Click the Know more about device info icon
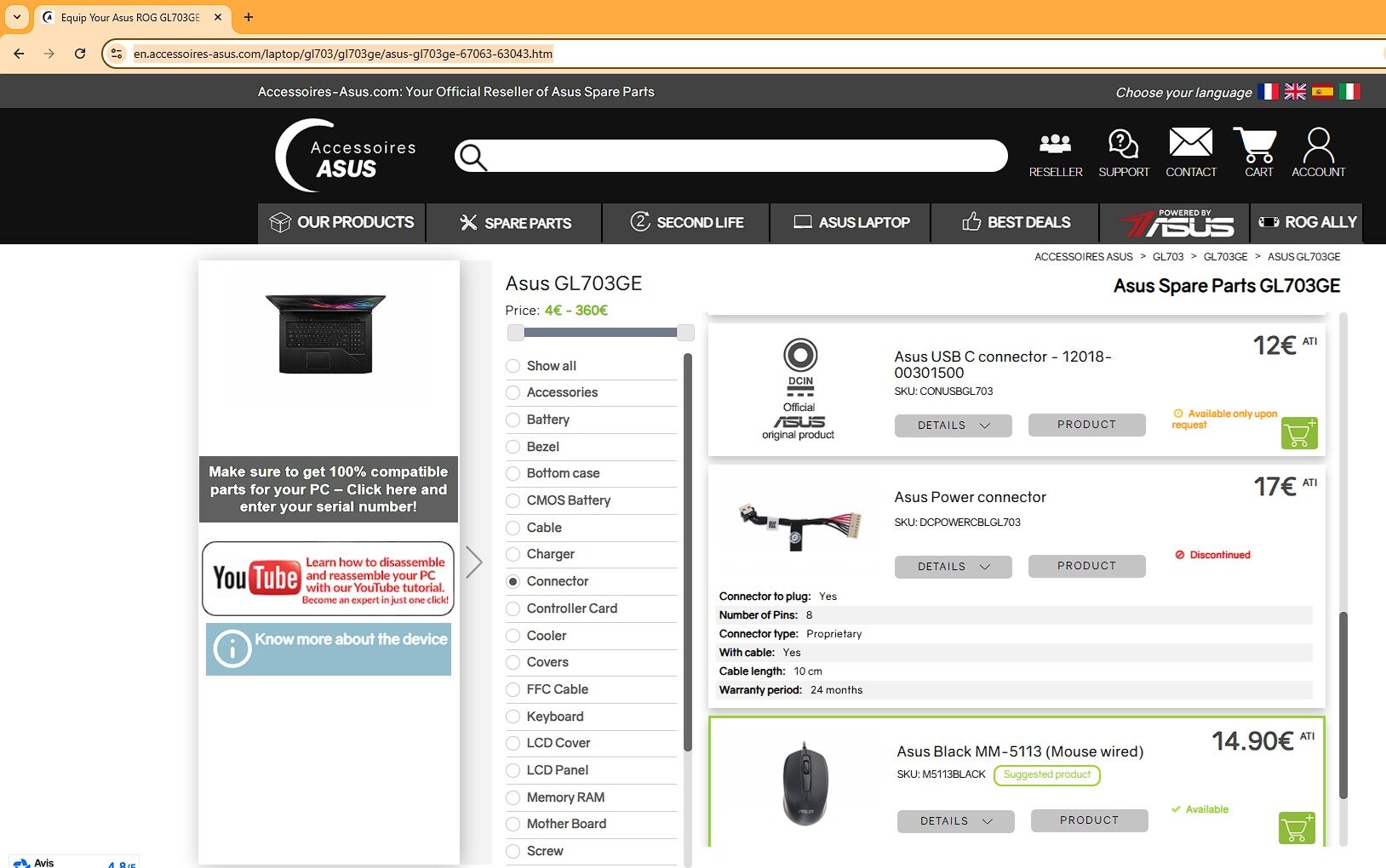 tap(232, 648)
